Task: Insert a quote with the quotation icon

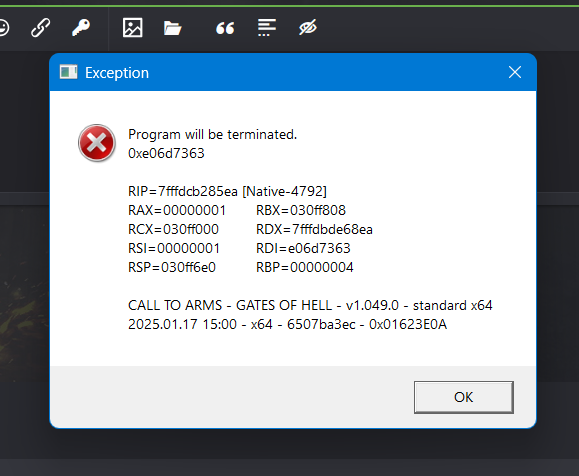Action: point(225,28)
